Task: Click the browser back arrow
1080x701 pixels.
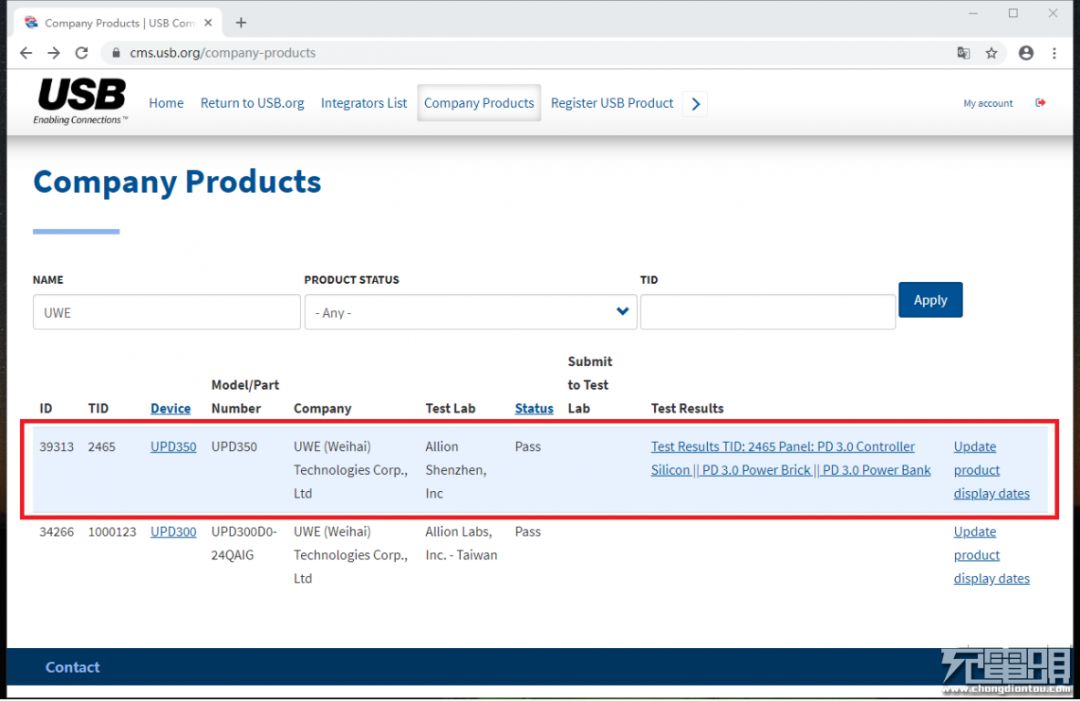Action: click(x=26, y=53)
